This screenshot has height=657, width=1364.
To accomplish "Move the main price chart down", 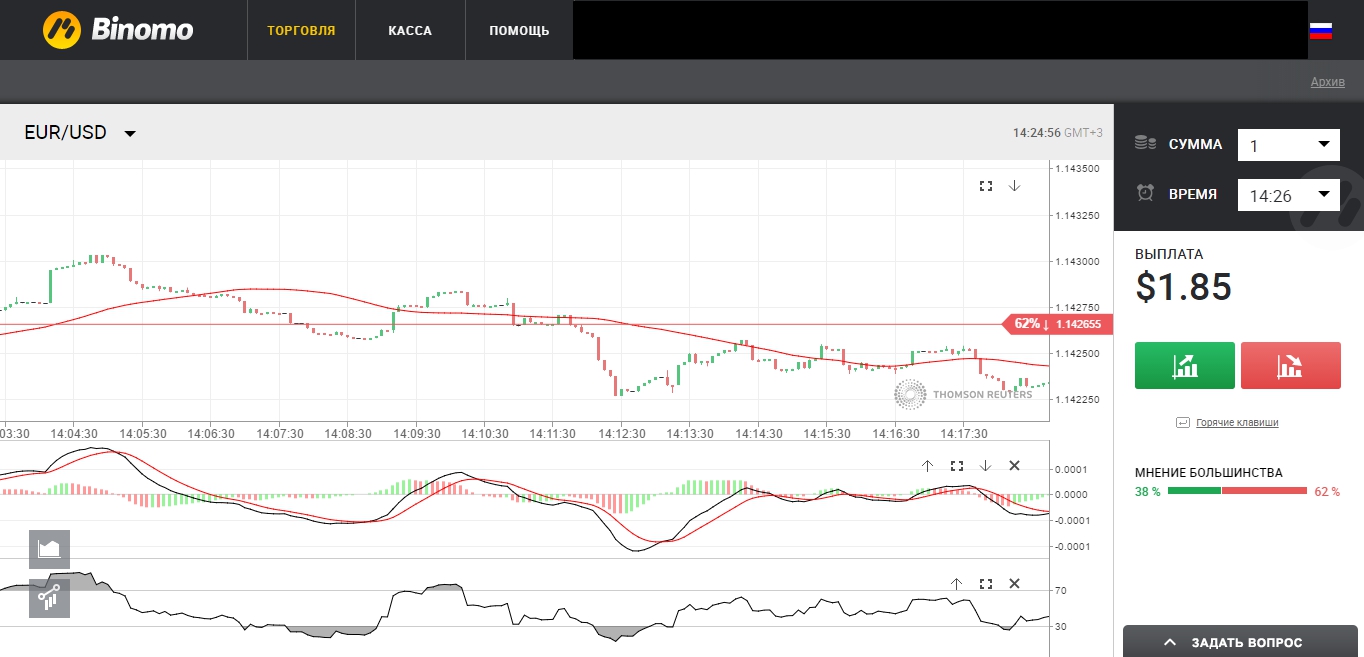I will (x=1014, y=186).
